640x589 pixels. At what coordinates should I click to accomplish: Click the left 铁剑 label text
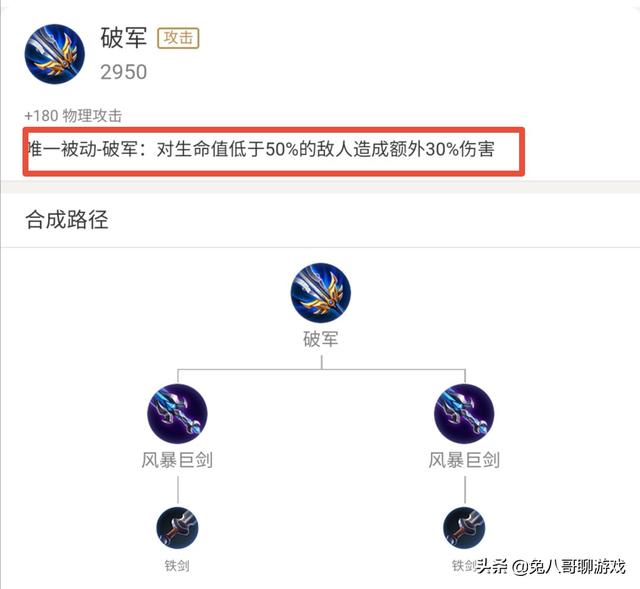pyautogui.click(x=177, y=566)
